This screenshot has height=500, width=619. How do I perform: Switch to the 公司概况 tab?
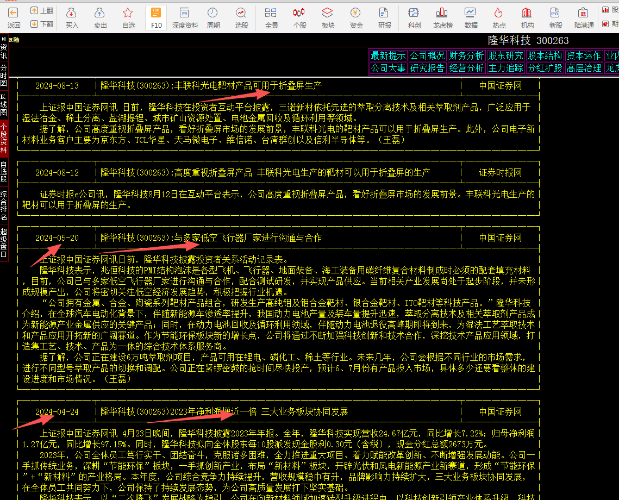[x=427, y=56]
